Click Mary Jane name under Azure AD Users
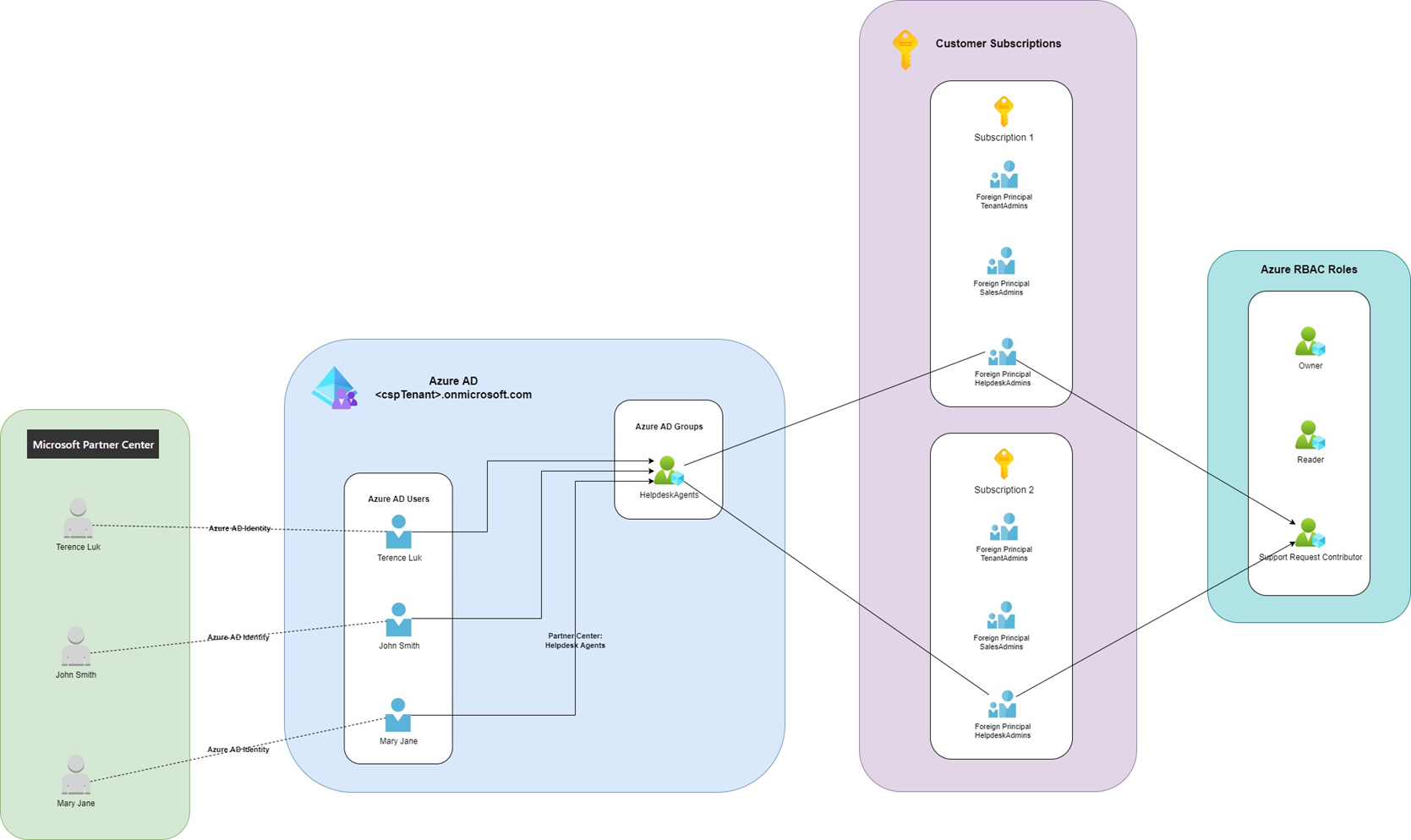1411x840 pixels. click(x=398, y=741)
